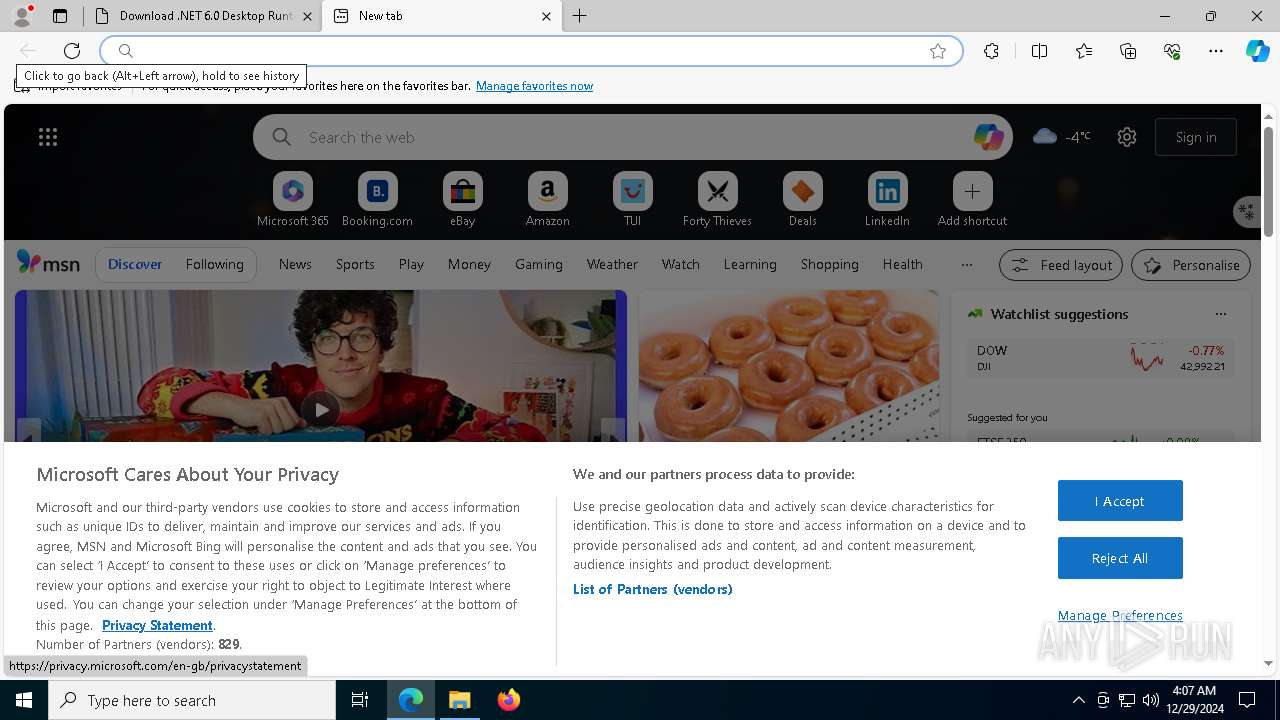Open the Learning category

click(750, 264)
